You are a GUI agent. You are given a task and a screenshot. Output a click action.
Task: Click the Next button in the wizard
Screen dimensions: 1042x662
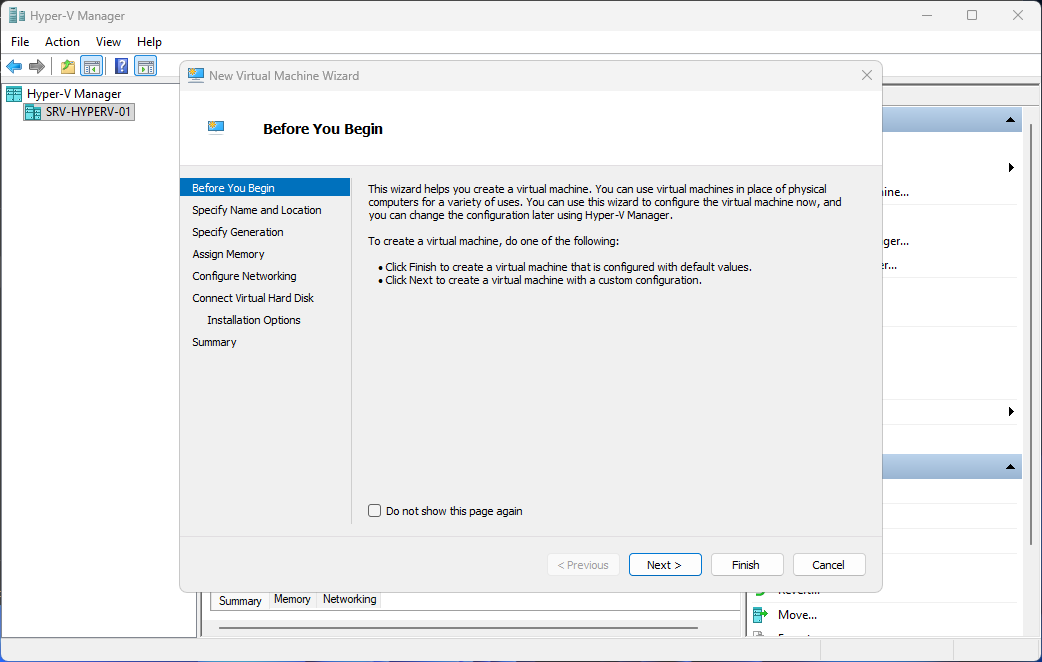point(665,564)
